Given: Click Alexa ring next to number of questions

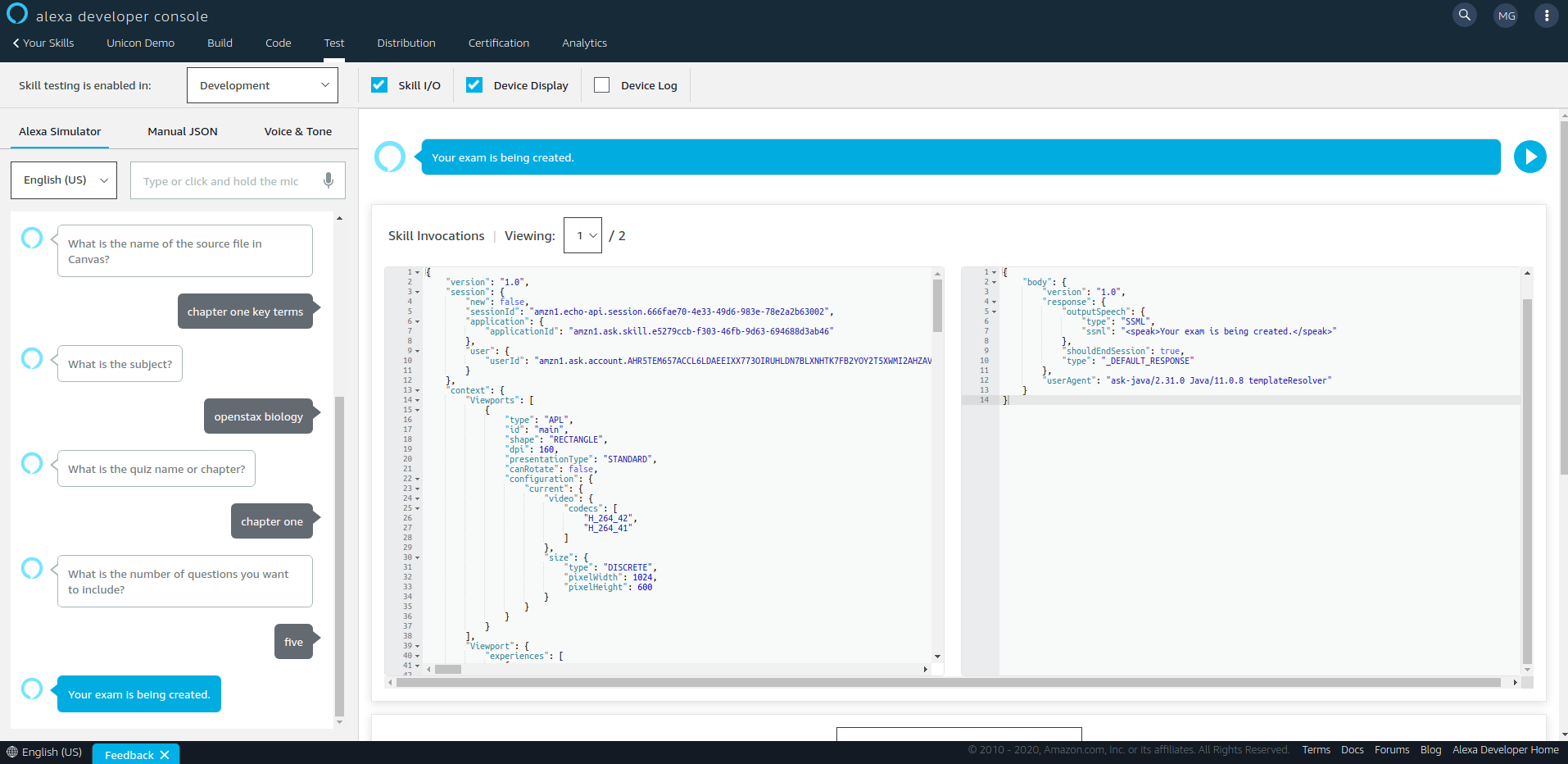Looking at the screenshot, I should point(32,568).
